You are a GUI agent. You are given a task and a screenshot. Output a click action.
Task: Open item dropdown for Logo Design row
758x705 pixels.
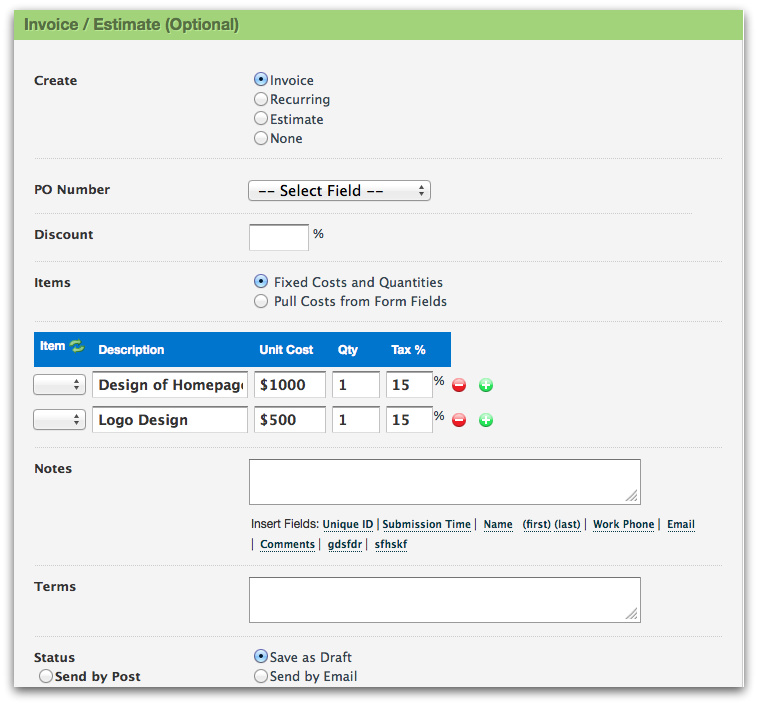tap(60, 420)
